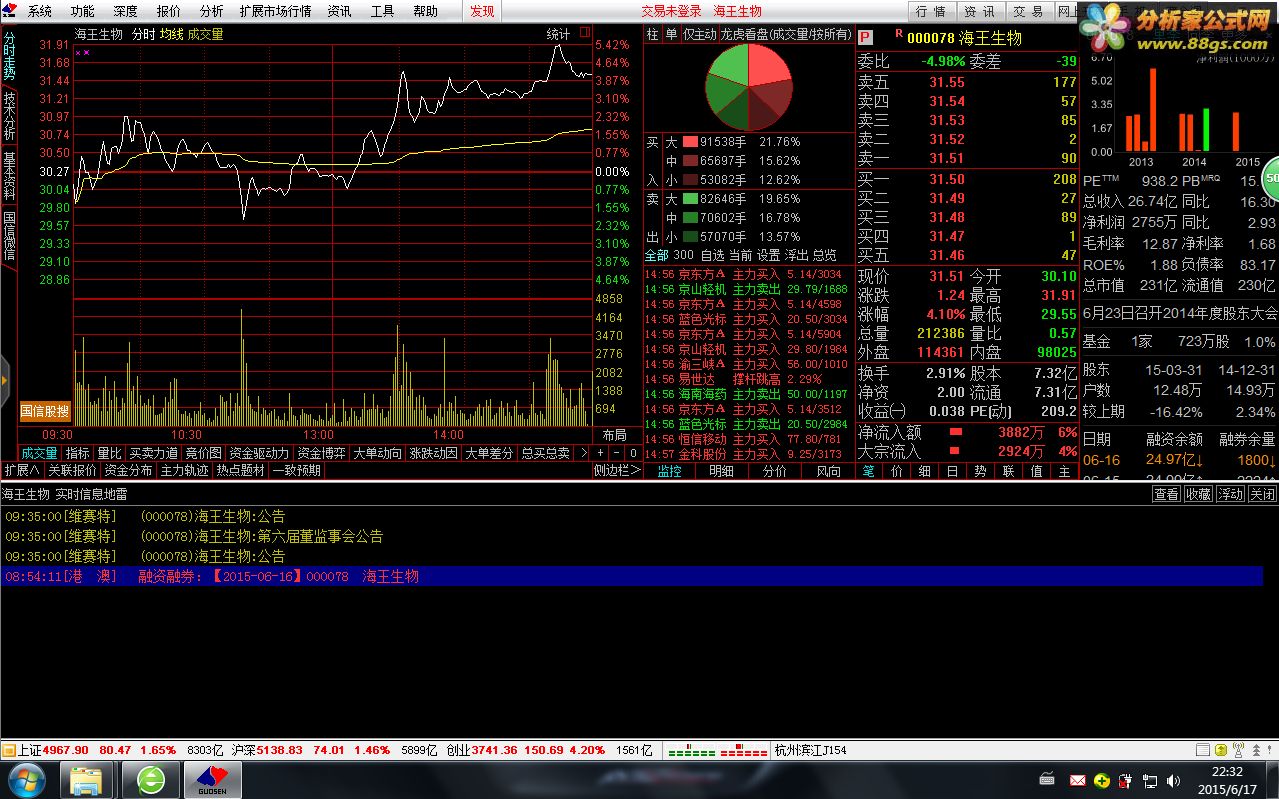
Task: Select the 监控 tab
Action: [x=669, y=471]
